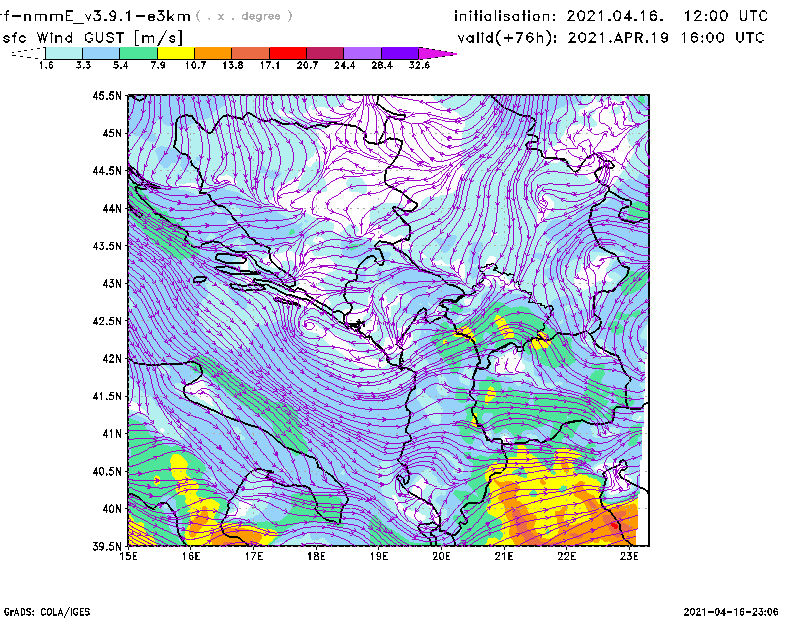Click the '19E' longitude label
This screenshot has width=800, height=618.
click(379, 556)
